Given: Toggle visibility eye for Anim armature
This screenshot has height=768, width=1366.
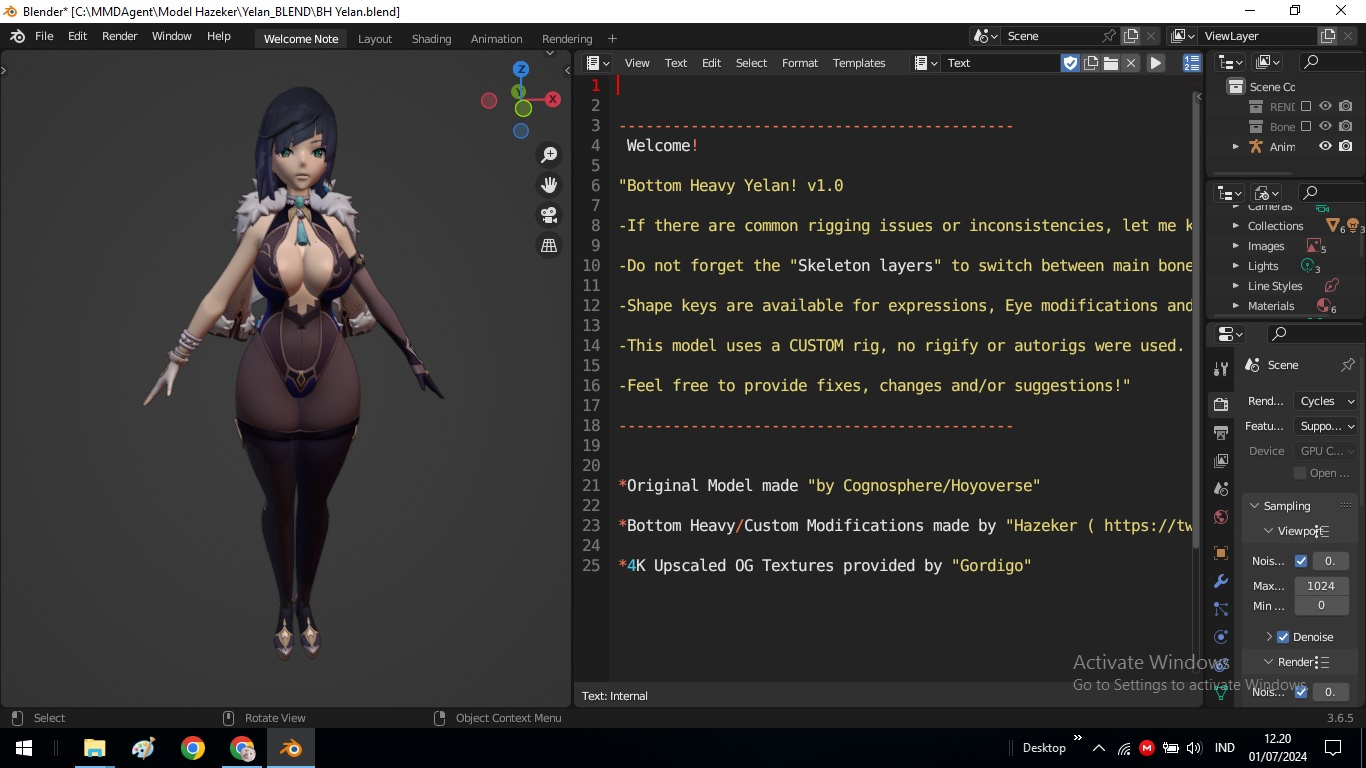Looking at the screenshot, I should point(1325,146).
